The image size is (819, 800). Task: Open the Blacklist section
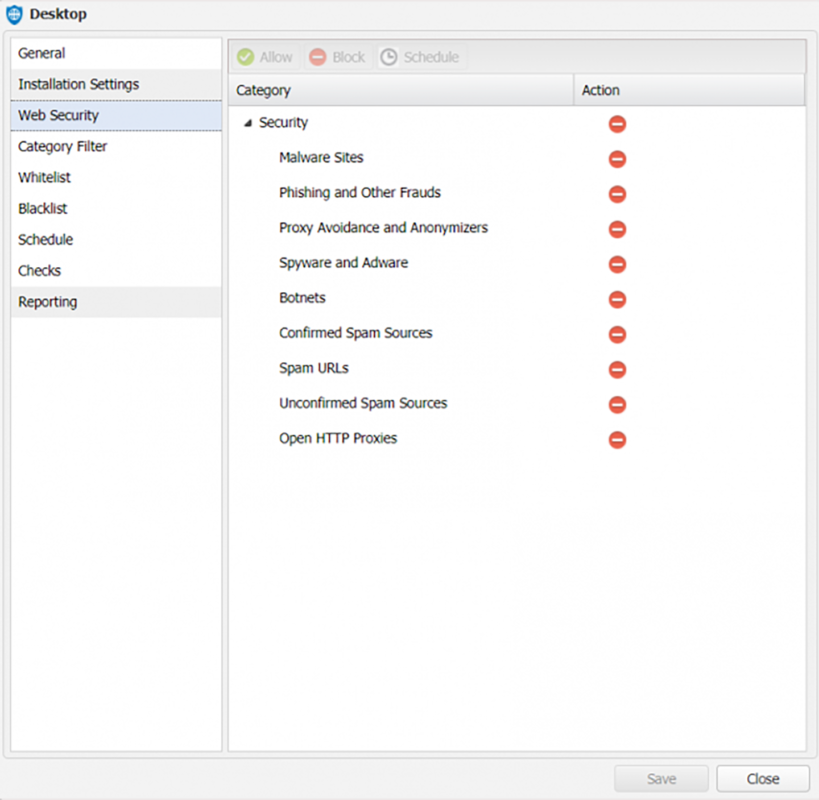pos(116,208)
